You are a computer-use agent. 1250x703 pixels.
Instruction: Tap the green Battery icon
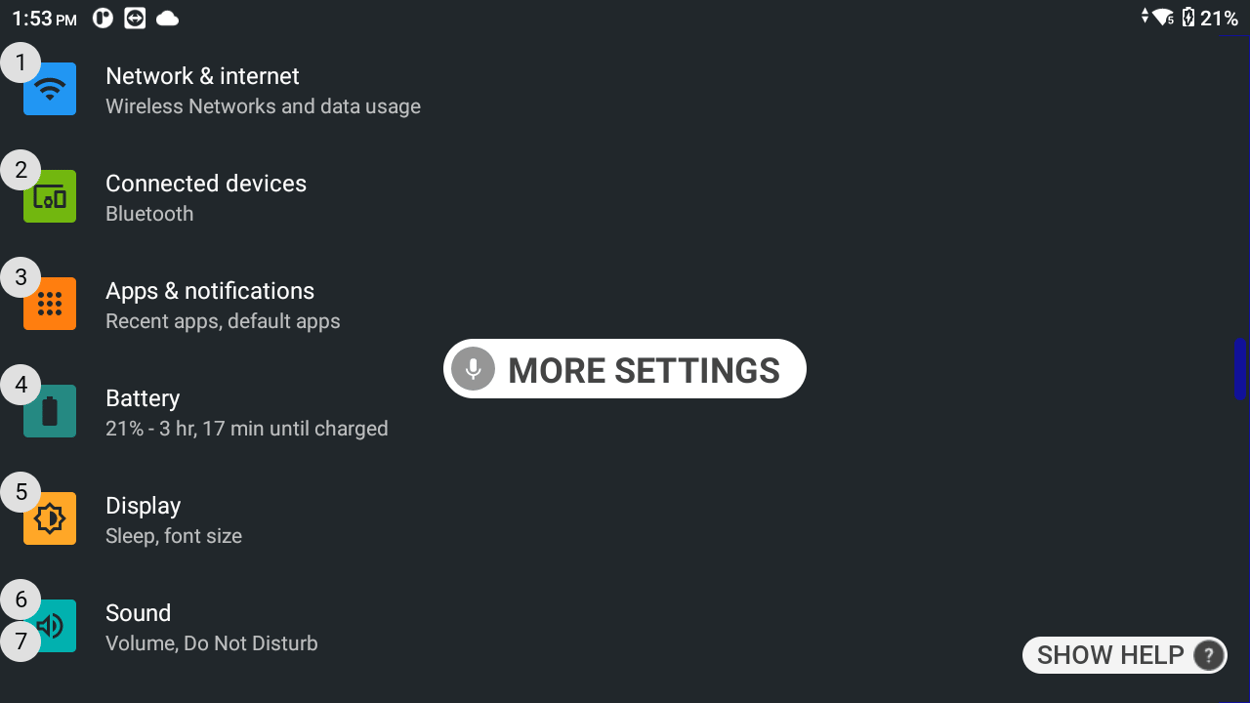pyautogui.click(x=49, y=411)
